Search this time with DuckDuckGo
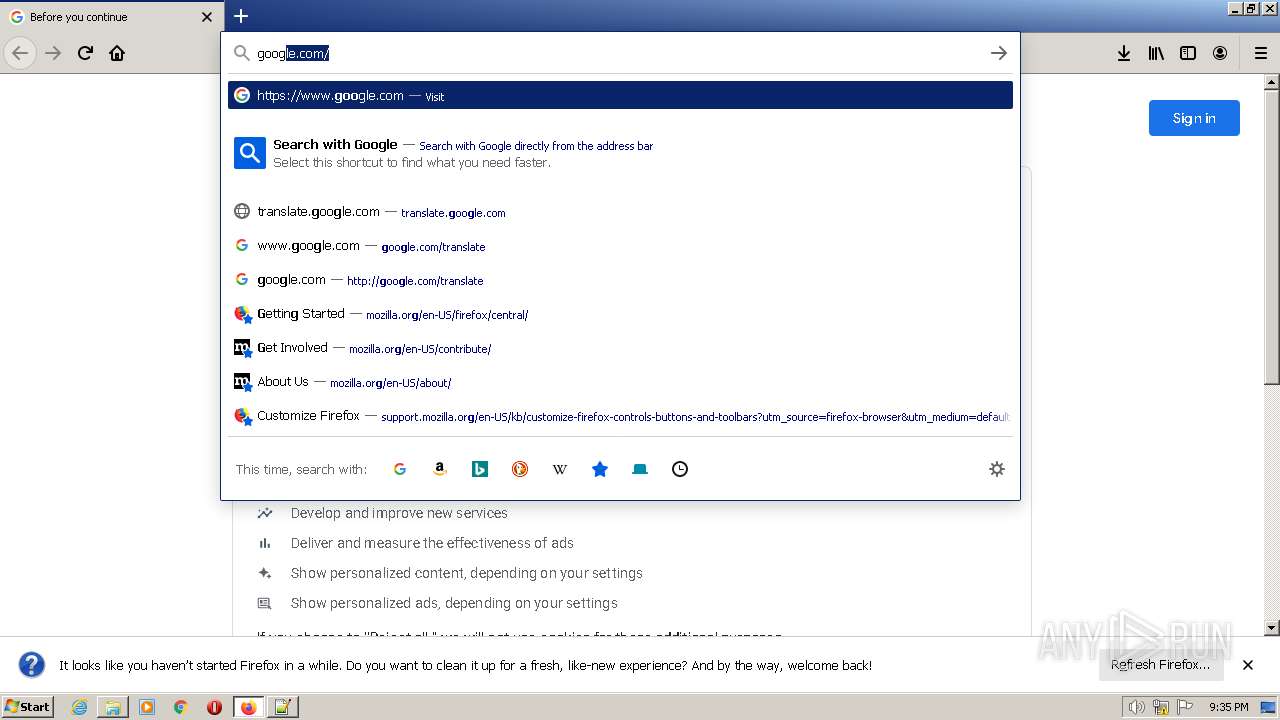 click(x=520, y=469)
